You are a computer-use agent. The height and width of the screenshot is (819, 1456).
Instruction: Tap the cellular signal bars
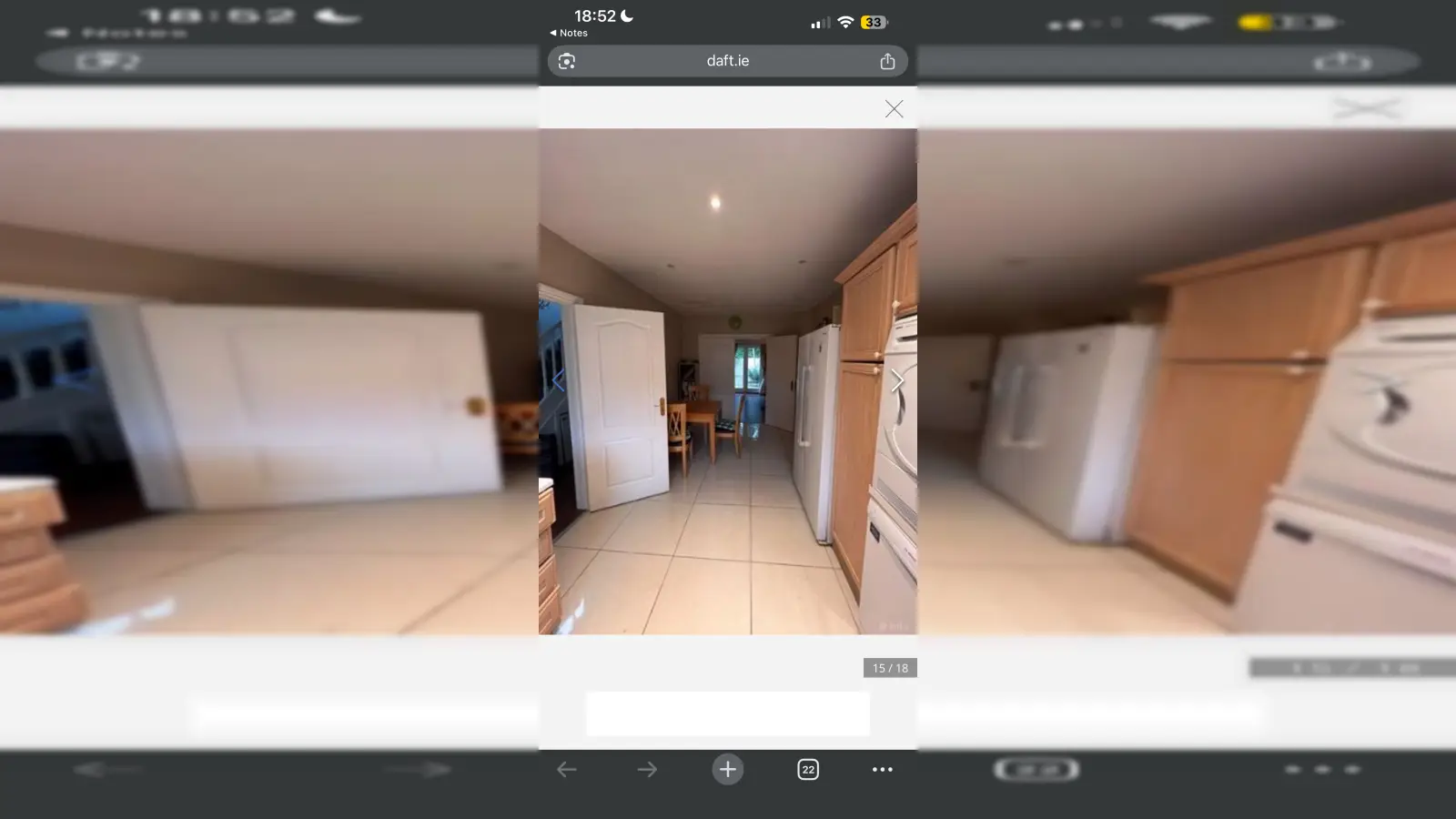point(820,23)
